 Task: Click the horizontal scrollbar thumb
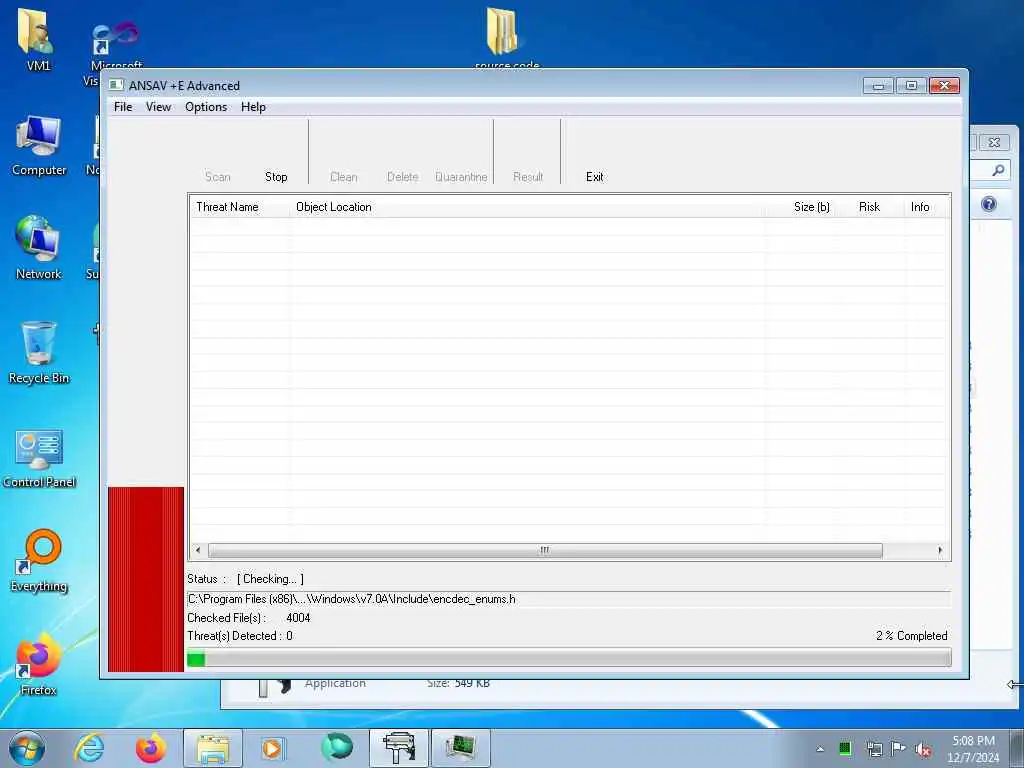tap(545, 551)
